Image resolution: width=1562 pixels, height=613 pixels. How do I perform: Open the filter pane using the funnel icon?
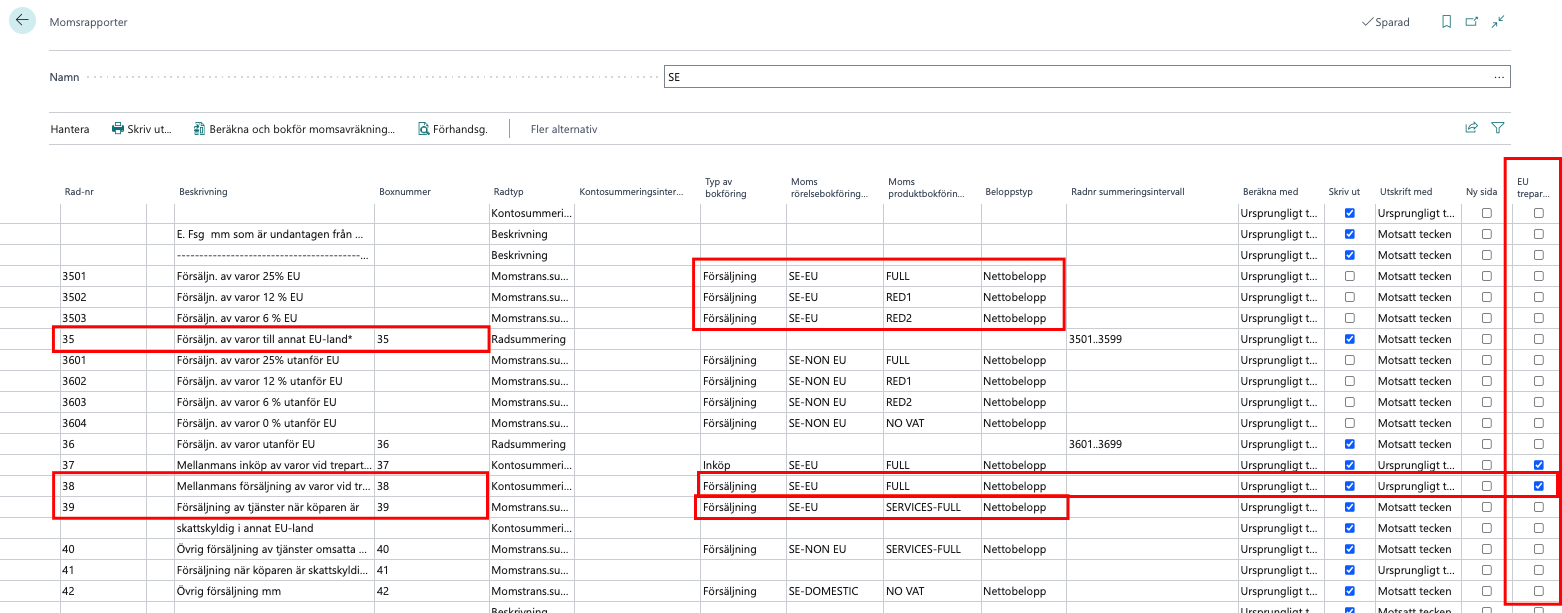click(x=1498, y=128)
